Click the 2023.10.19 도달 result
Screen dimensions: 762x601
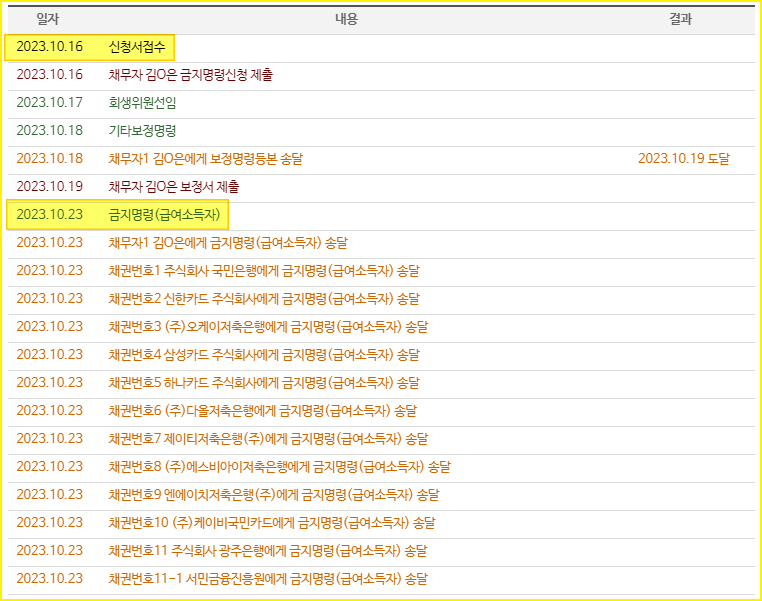pos(684,159)
